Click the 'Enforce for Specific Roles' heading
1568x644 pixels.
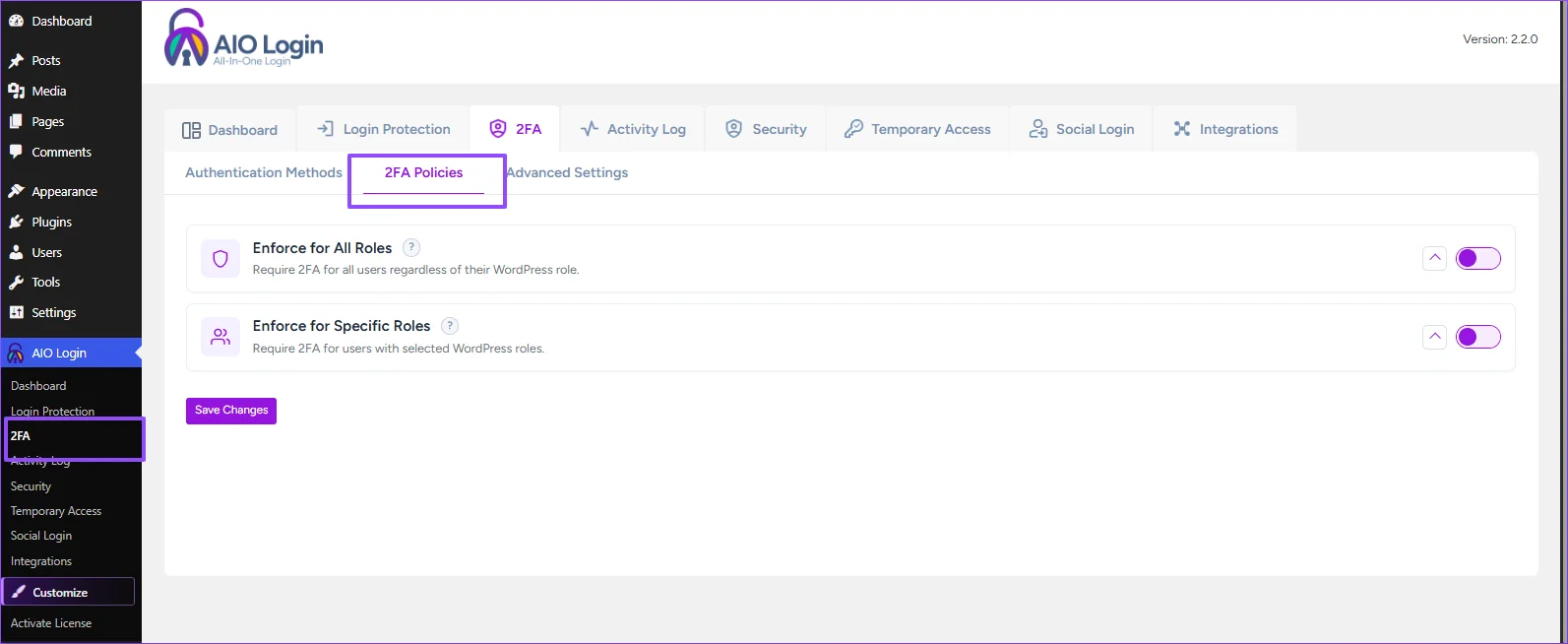coord(342,326)
